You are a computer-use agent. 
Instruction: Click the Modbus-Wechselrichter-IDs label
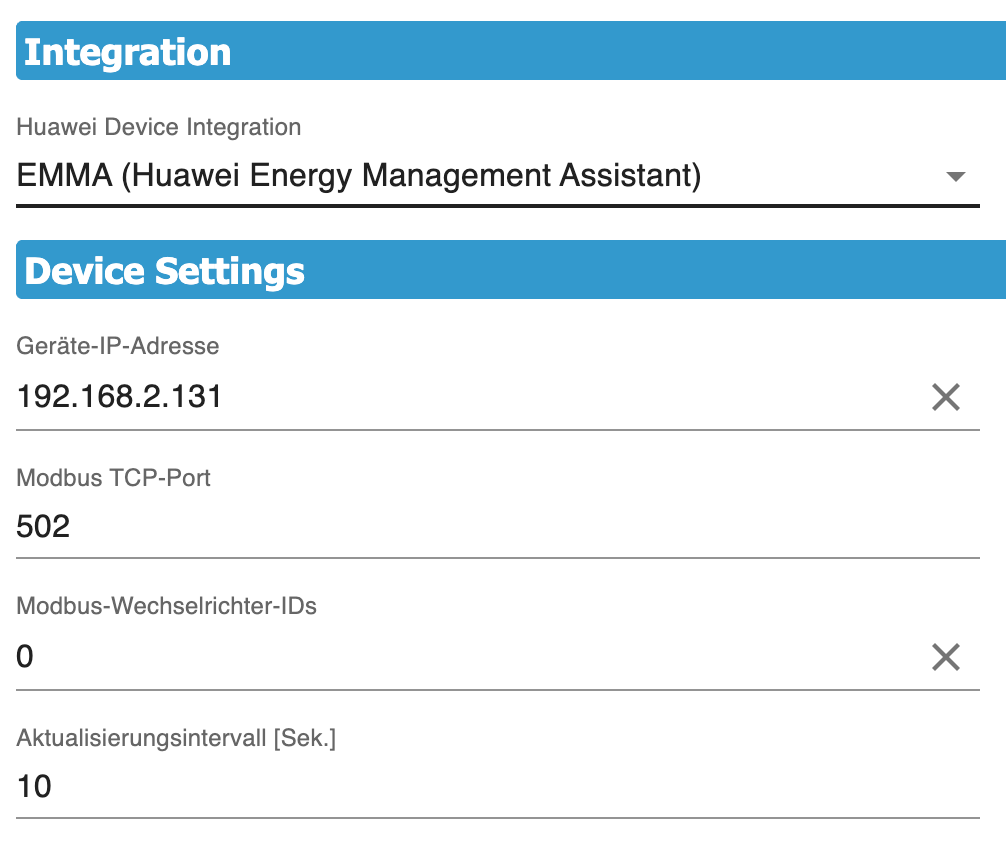[167, 606]
